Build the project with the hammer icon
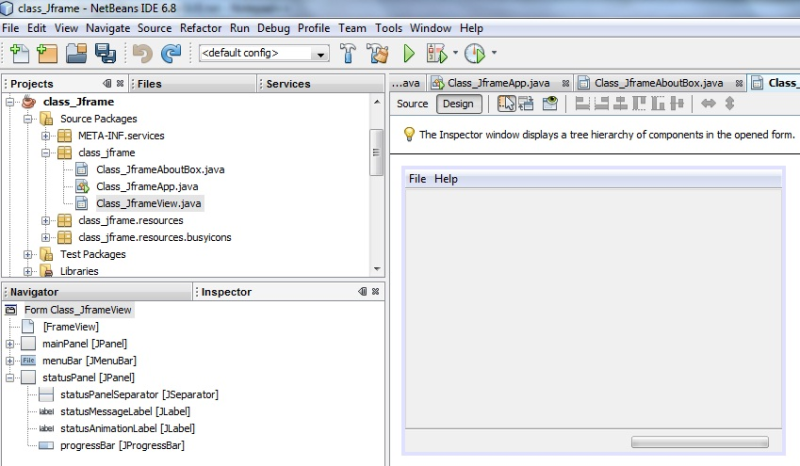The width and height of the screenshot is (800, 466). point(348,53)
